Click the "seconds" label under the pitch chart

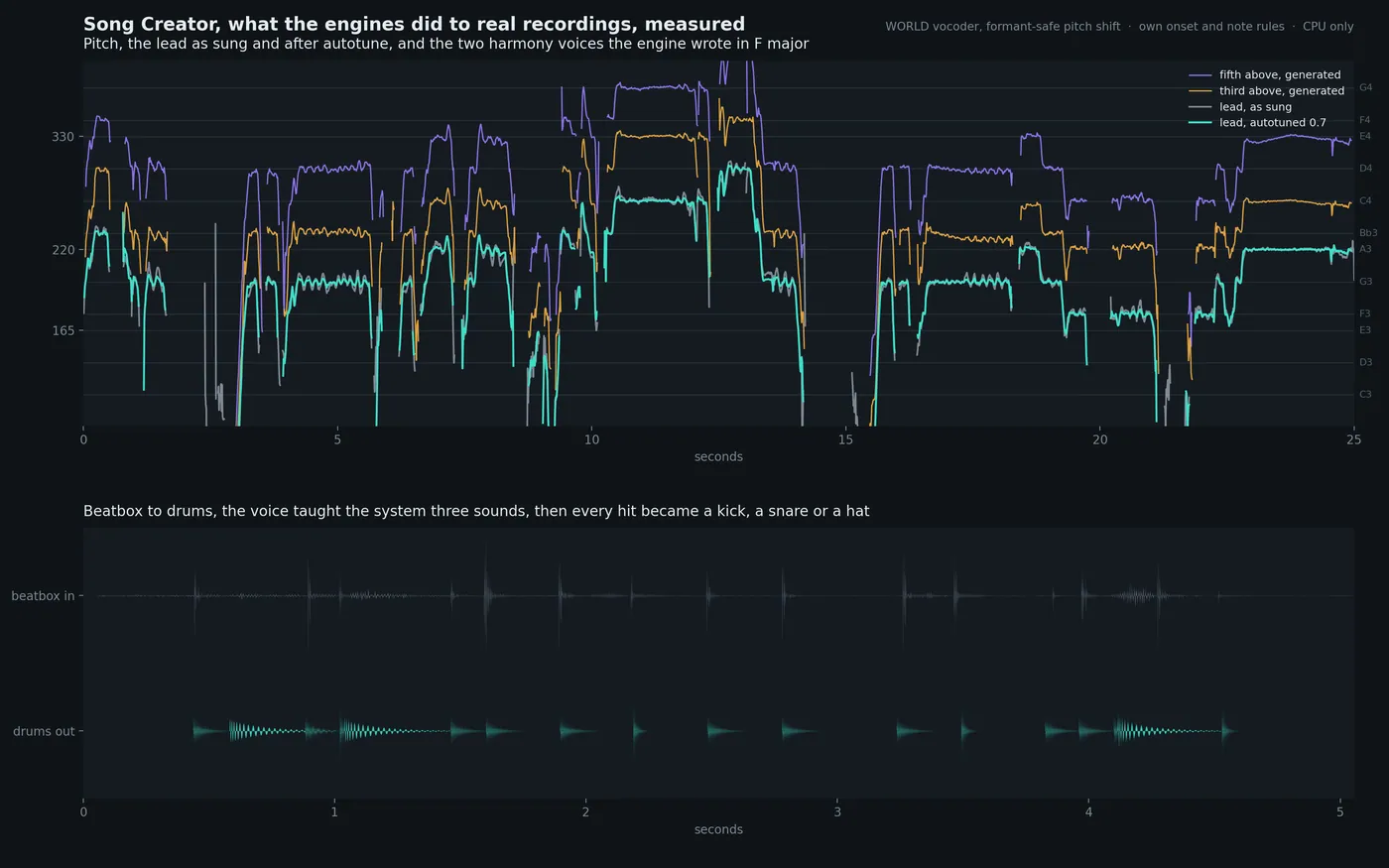(x=718, y=457)
